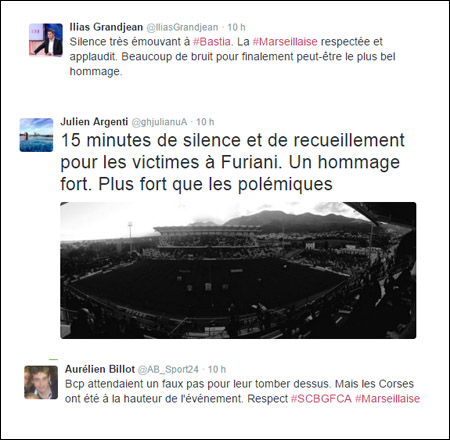
Task: Open the @ghjulianuA handle
Action: (x=159, y=122)
